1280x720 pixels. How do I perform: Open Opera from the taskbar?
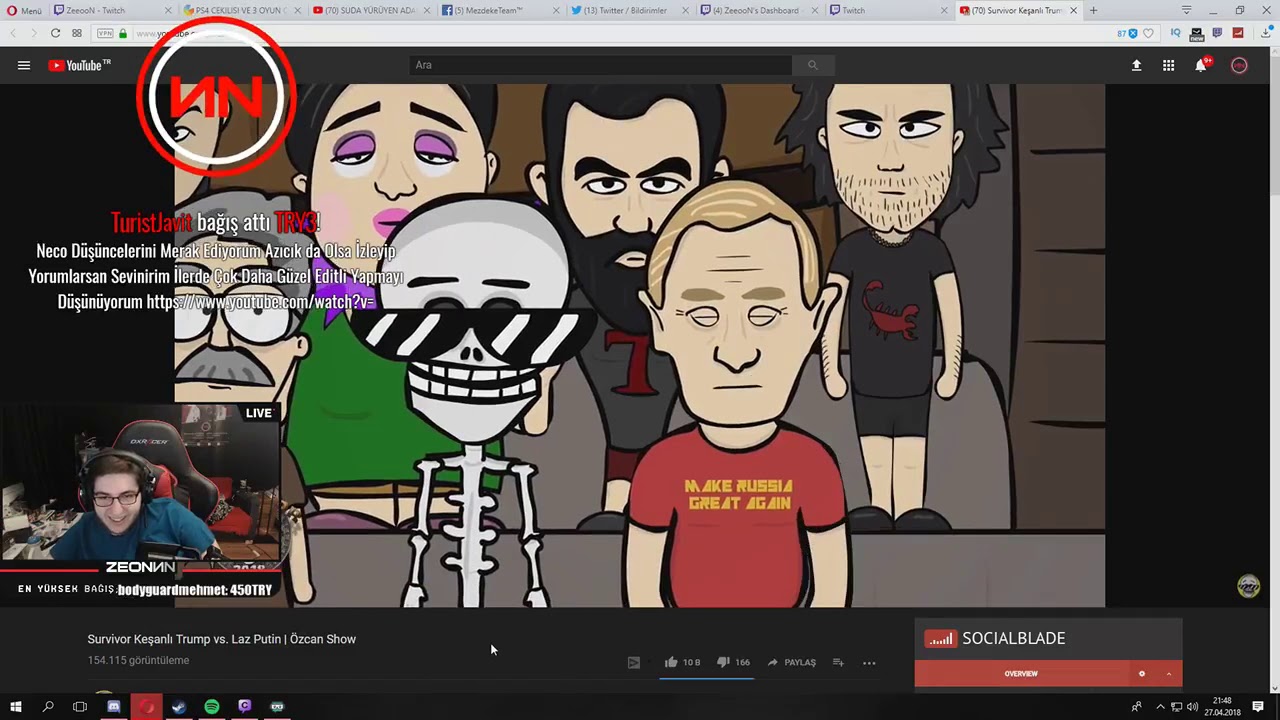tap(147, 707)
